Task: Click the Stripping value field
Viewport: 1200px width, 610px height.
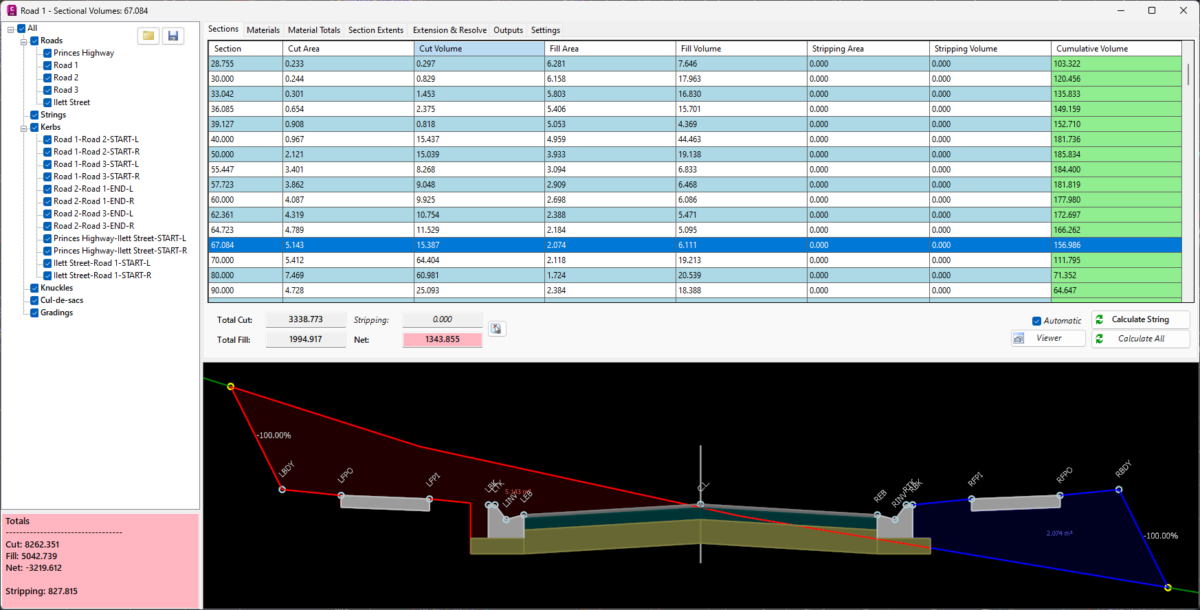Action: point(442,320)
